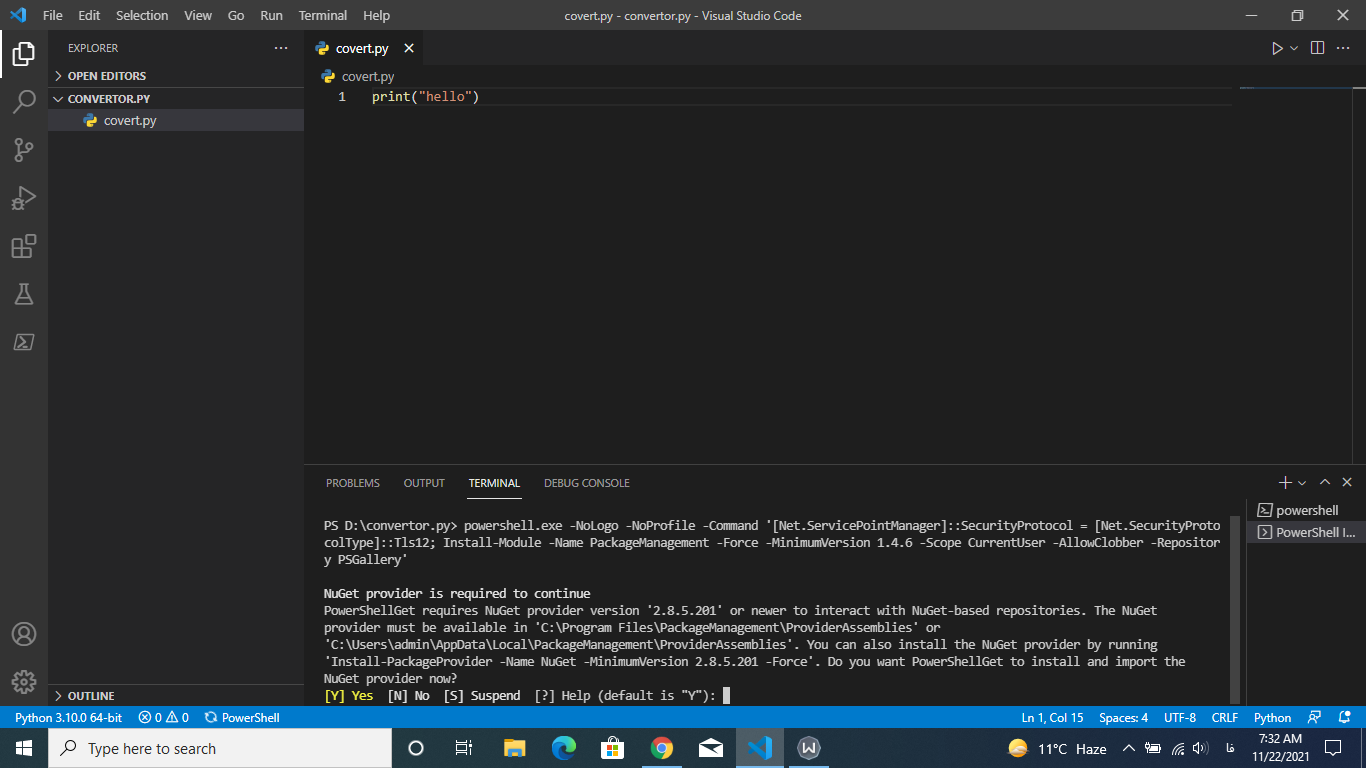Open the Extensions view
The image size is (1366, 768).
pos(24,246)
